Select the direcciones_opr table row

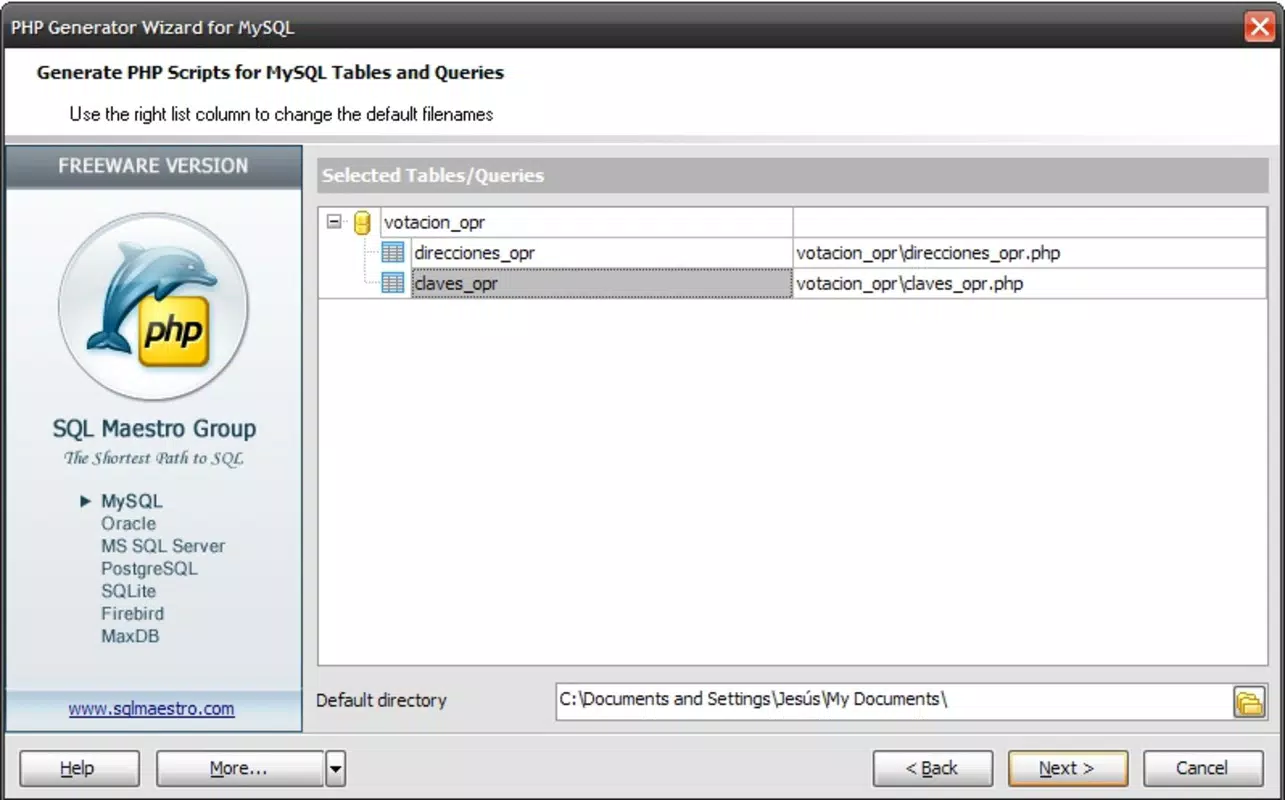(603, 253)
